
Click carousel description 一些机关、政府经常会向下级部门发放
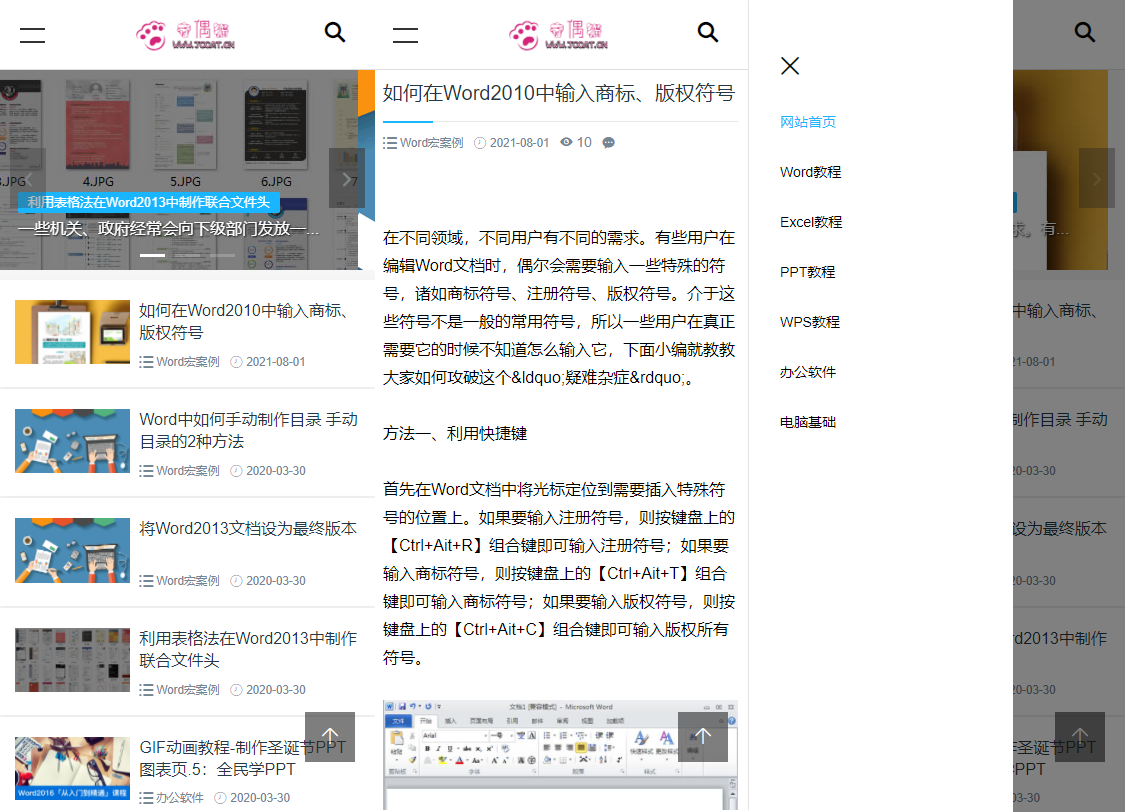pyautogui.click(x=169, y=229)
